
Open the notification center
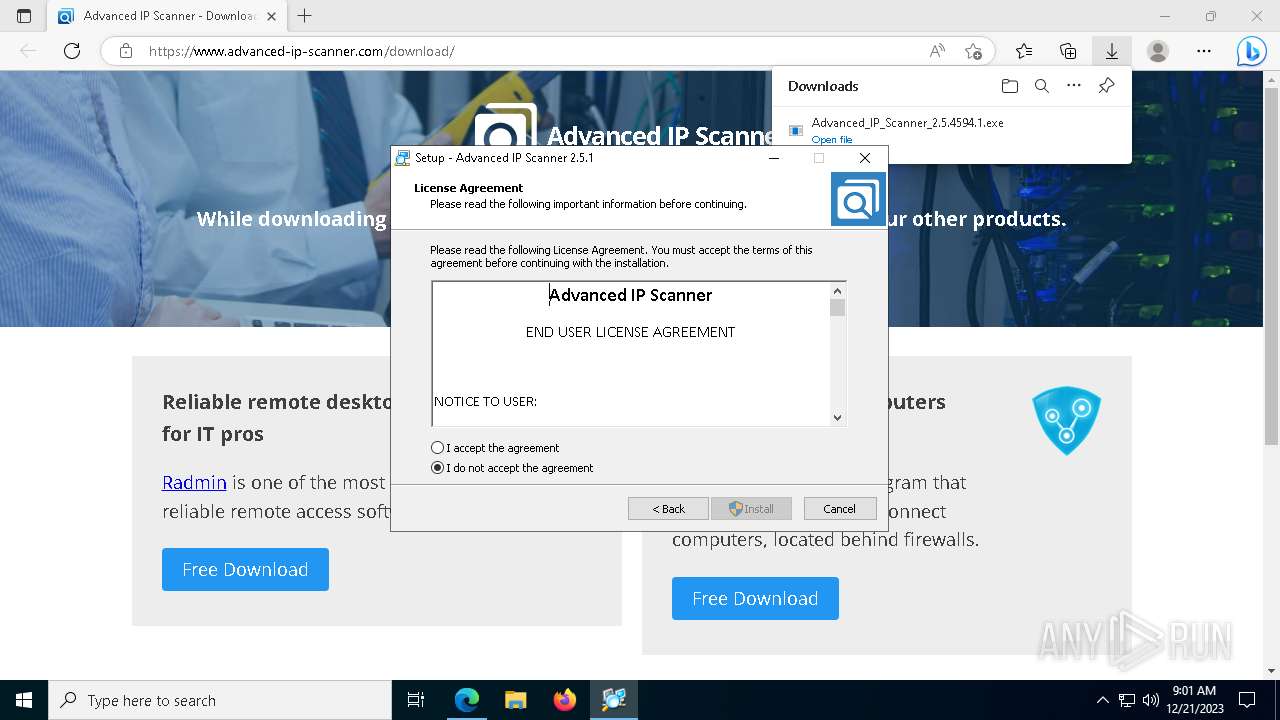tap(1247, 700)
